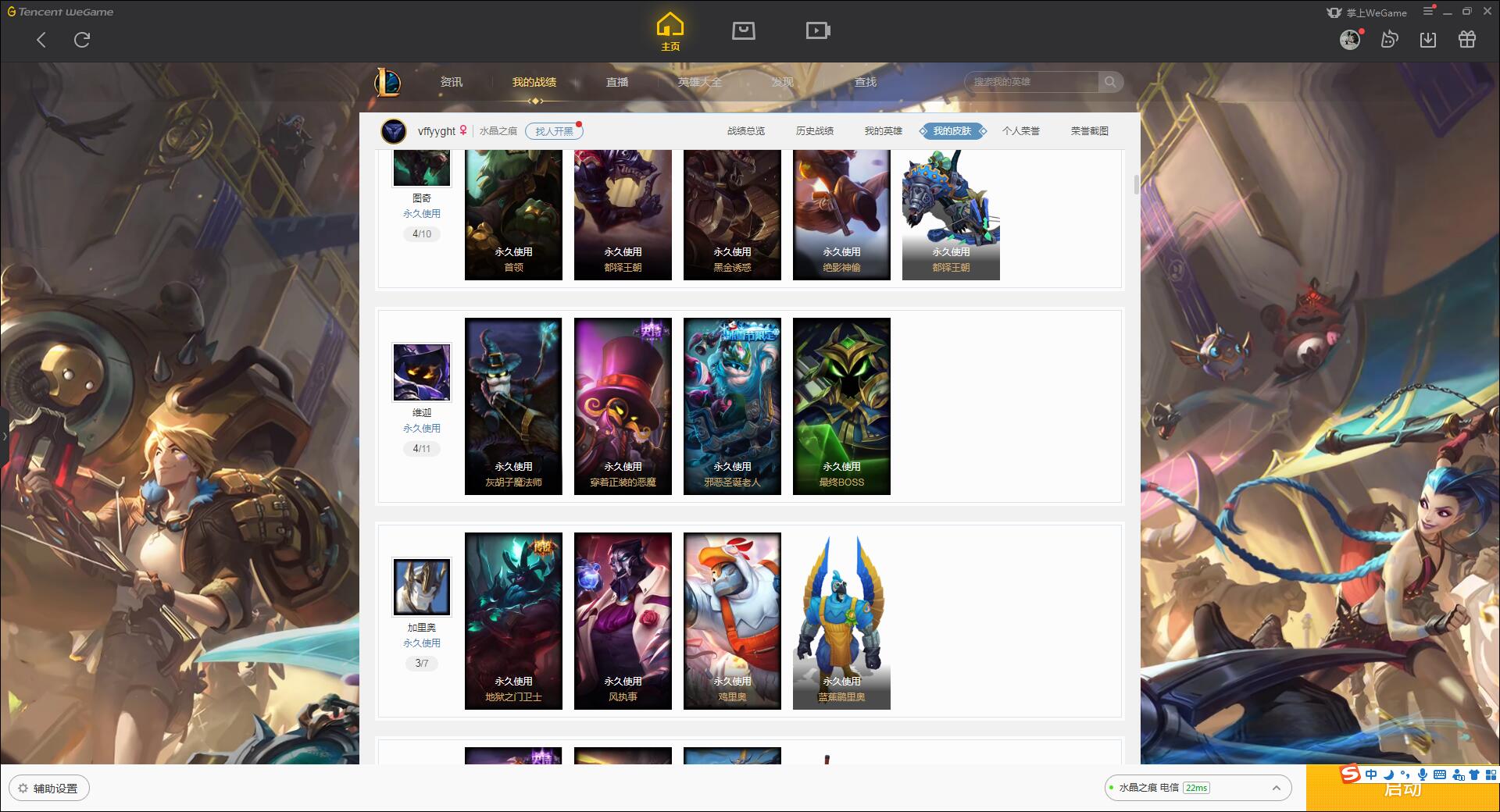
Task: Open the input method soft keyboard icon
Action: (1440, 775)
